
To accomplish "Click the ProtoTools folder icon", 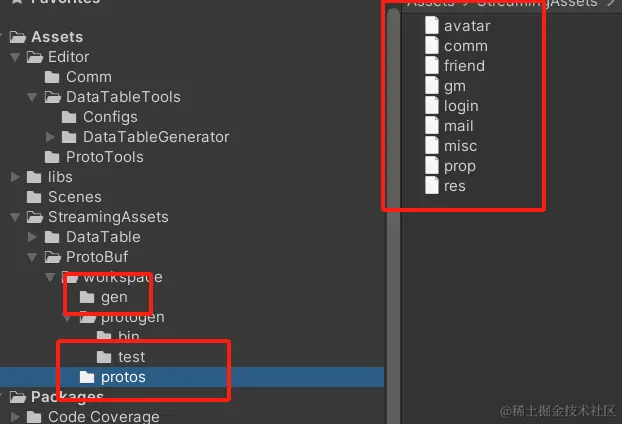I will [x=52, y=157].
